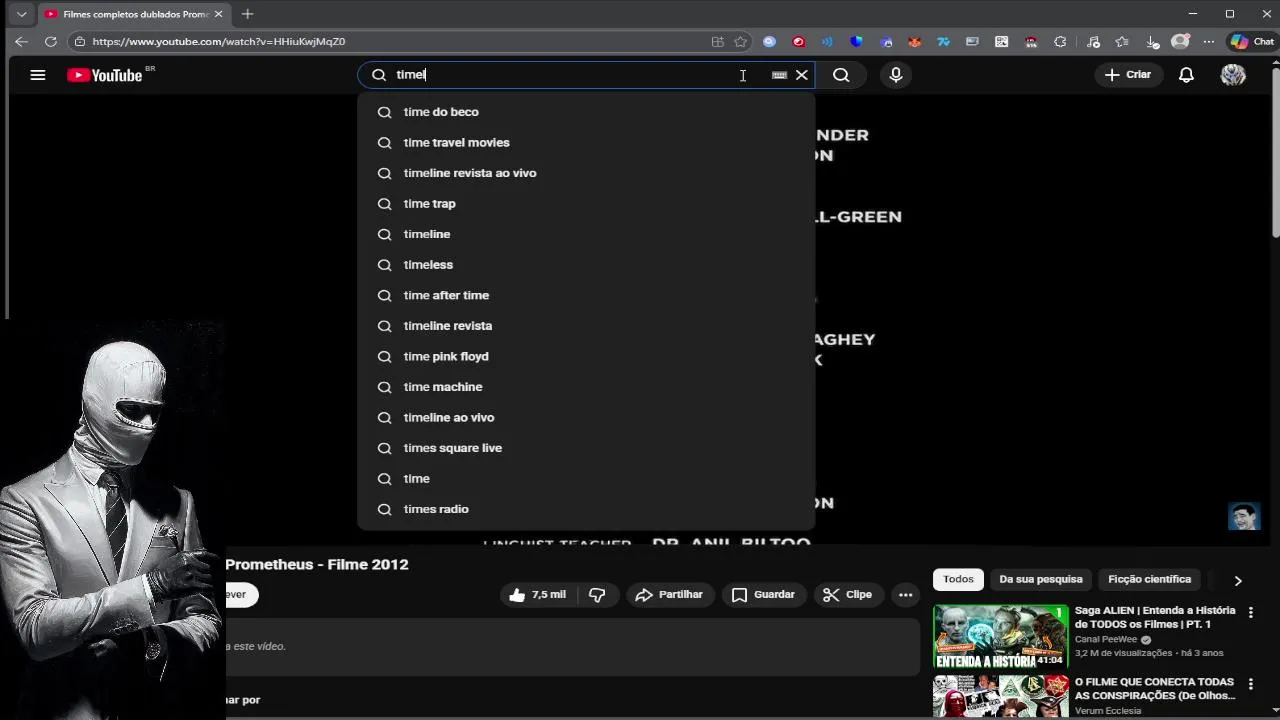
Task: Select suggestion 'time travel movies'
Action: [x=586, y=143]
